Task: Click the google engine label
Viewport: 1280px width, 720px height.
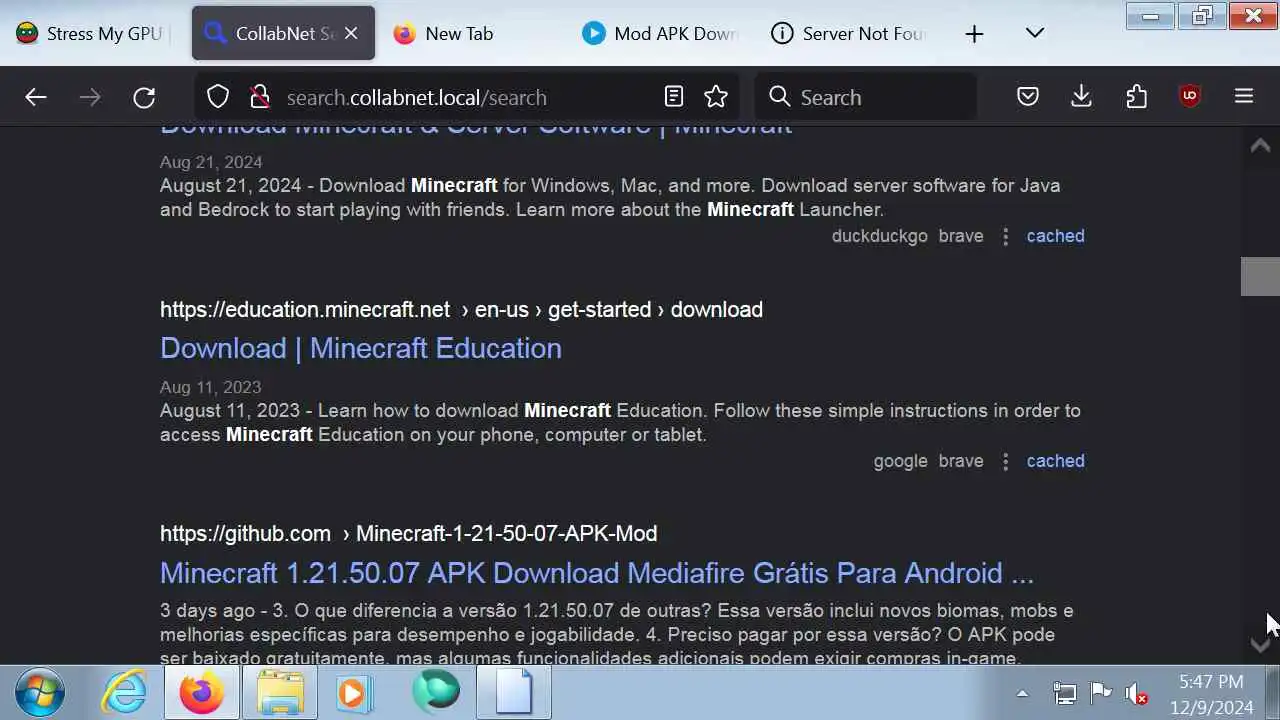Action: (x=901, y=461)
